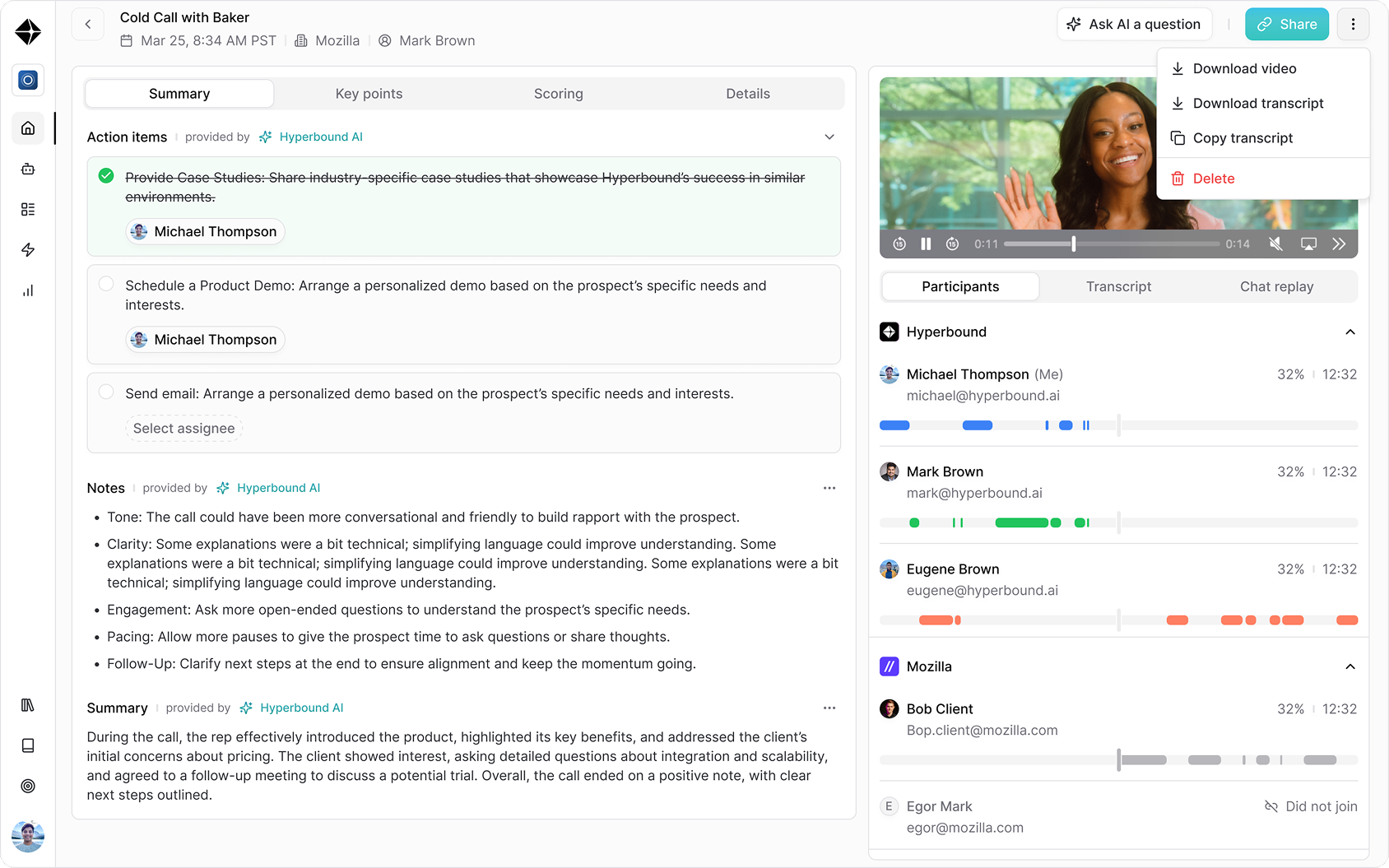1389x868 pixels.
Task: Click the cast to screen icon
Action: (1308, 244)
